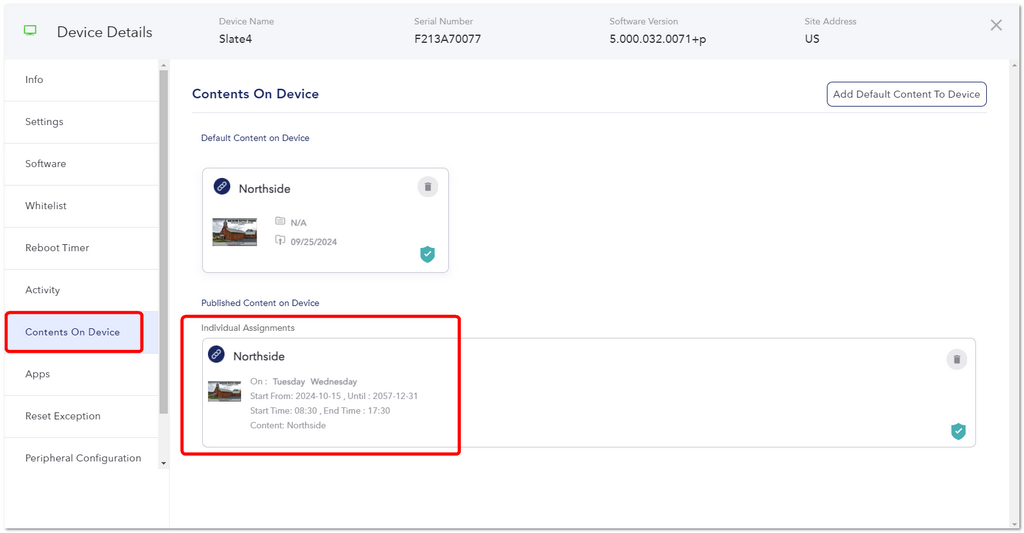Click the folder icon next to N/A

click(280, 221)
